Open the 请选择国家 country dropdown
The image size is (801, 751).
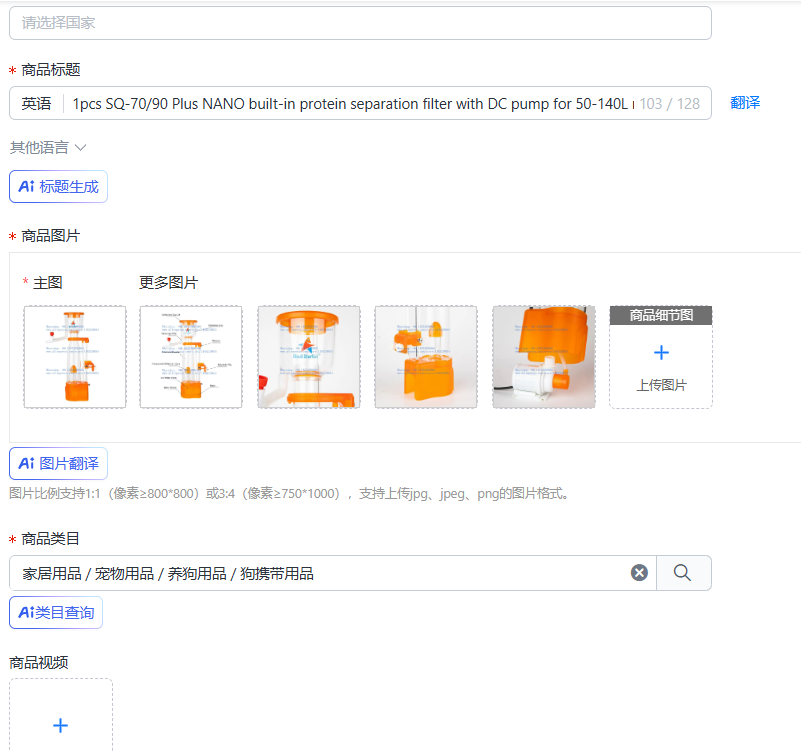[360, 22]
